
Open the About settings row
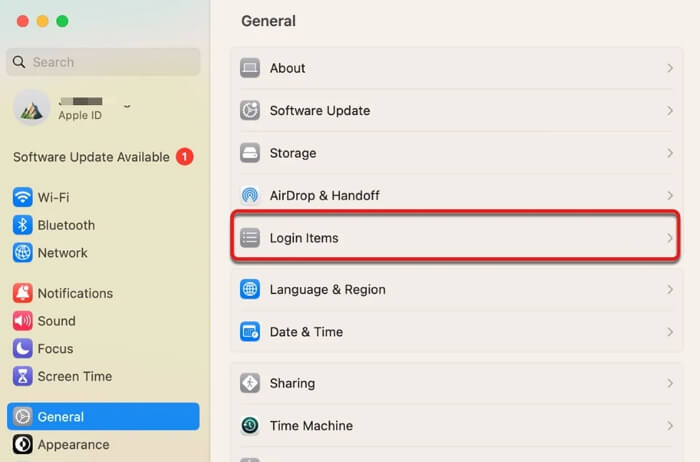pyautogui.click(x=456, y=68)
